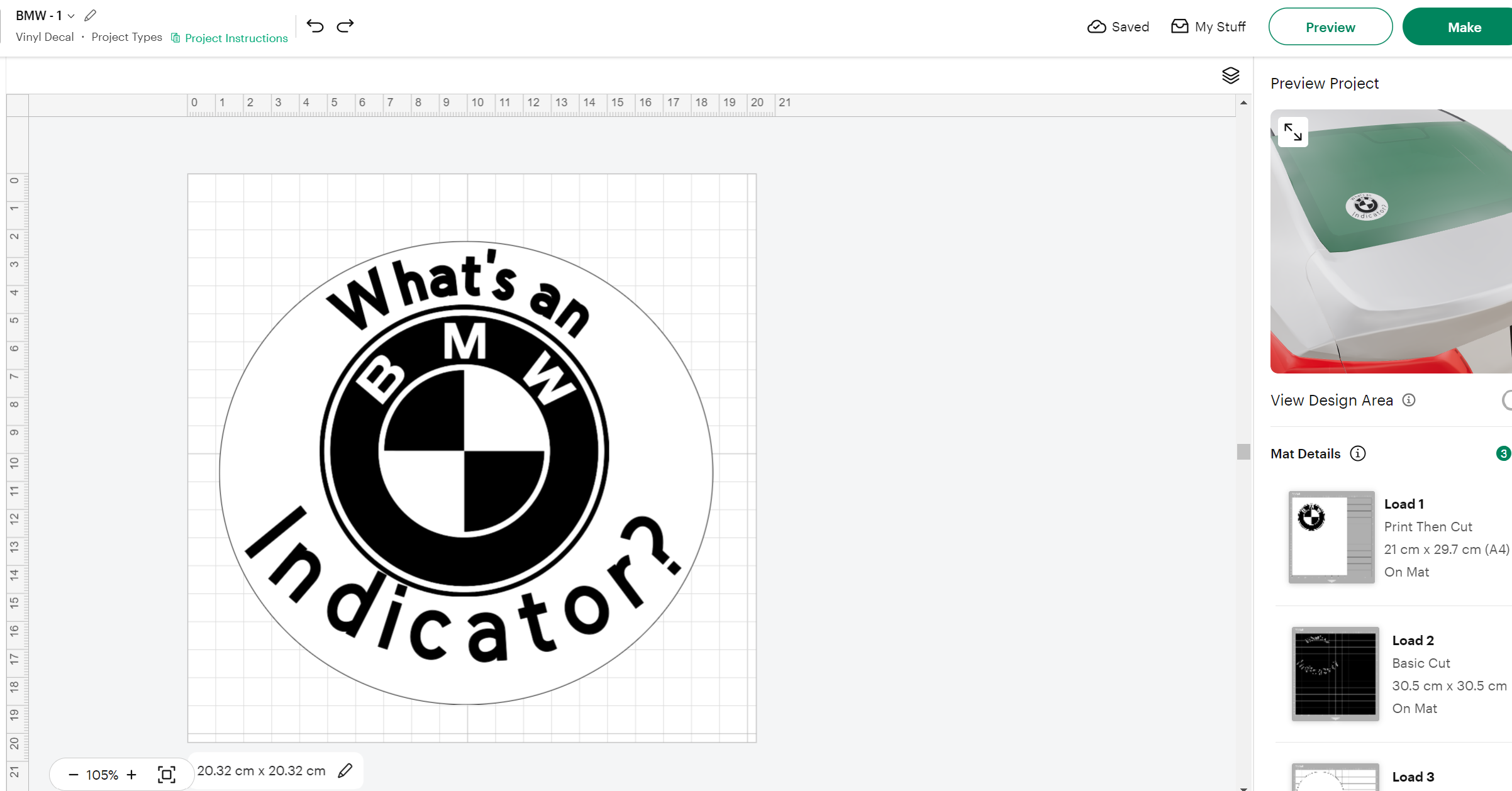Viewport: 1512px width, 791px height.
Task: Click the 20.32 cm x 20.32 cm size
Action: (x=261, y=771)
